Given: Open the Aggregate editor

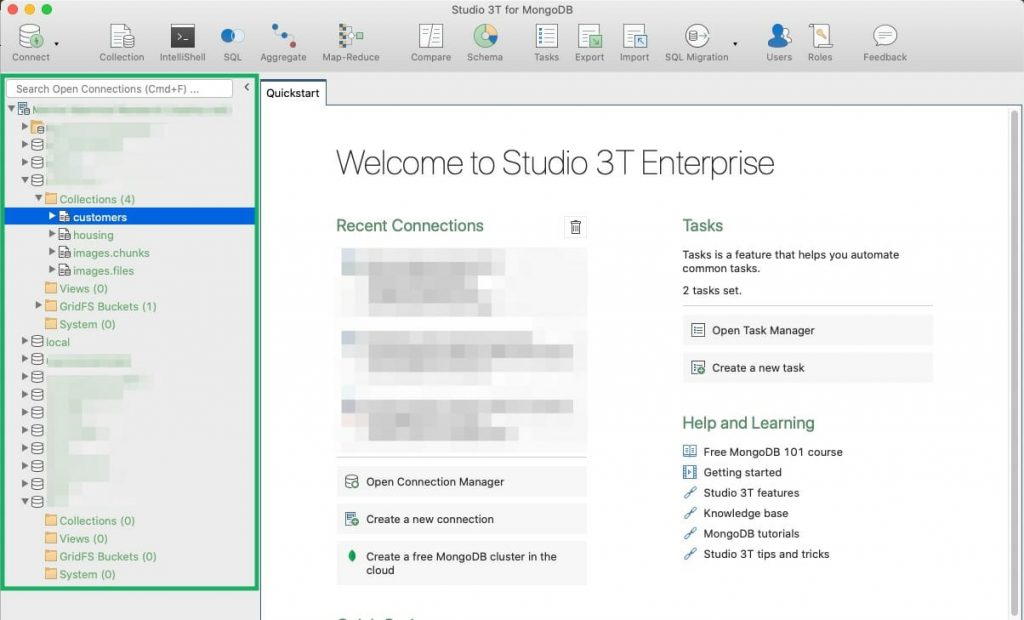Looking at the screenshot, I should click(283, 42).
